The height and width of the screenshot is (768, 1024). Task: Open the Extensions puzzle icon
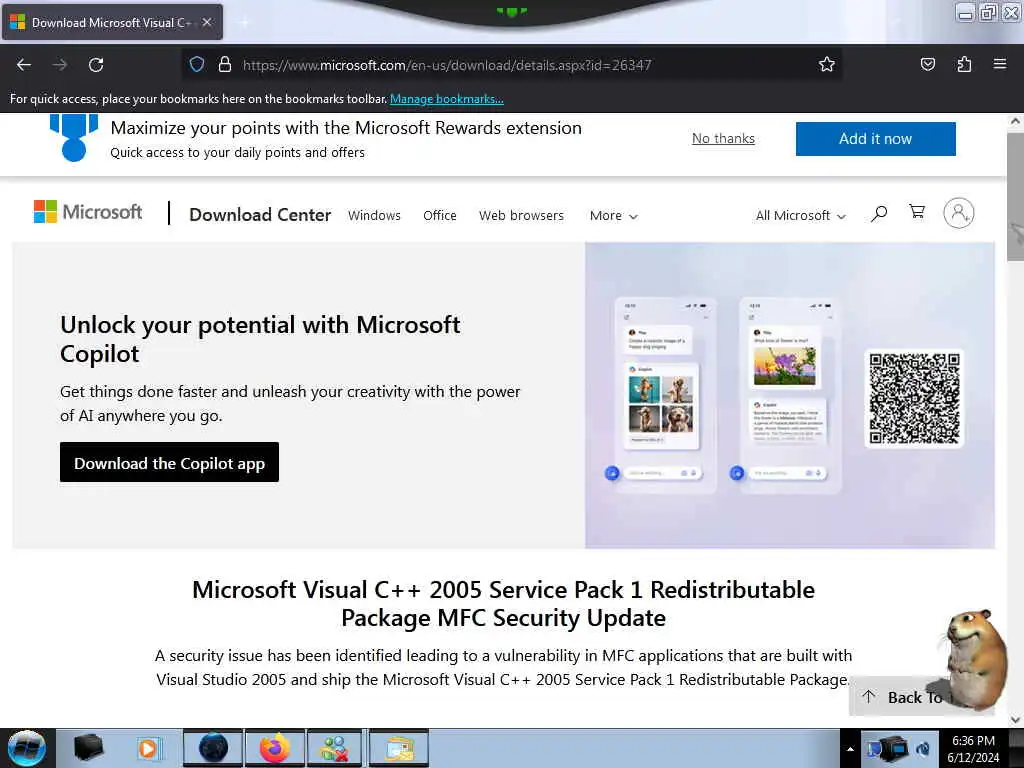point(964,64)
